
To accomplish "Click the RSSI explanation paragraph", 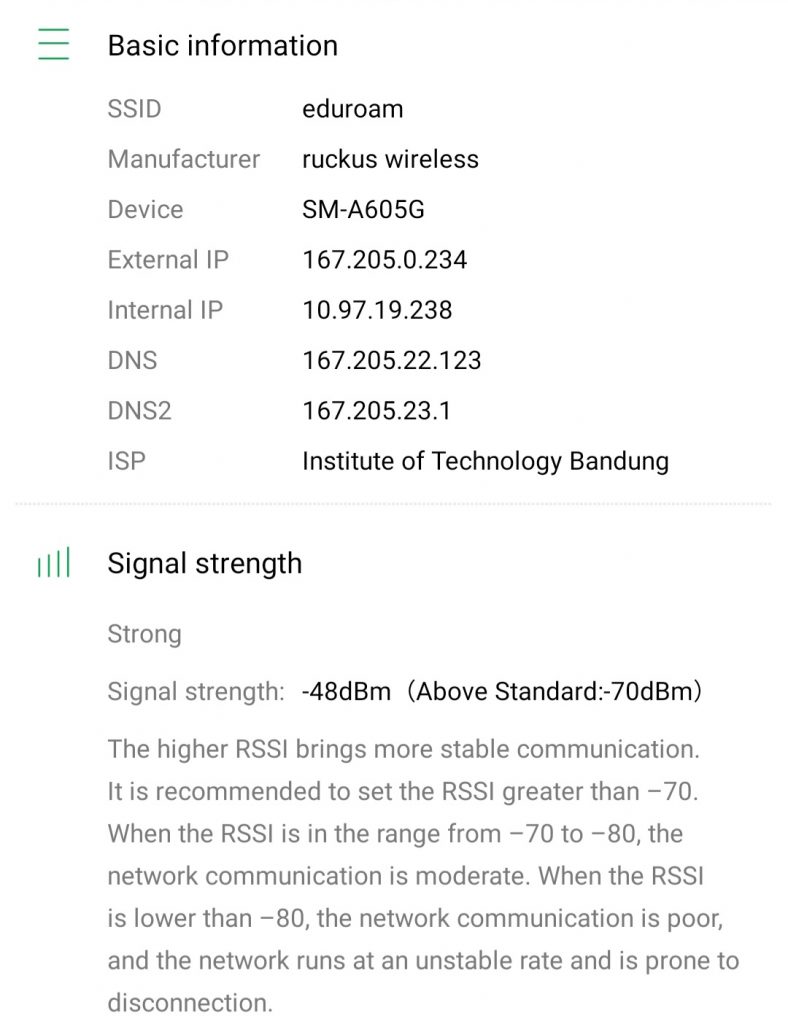I will [x=420, y=875].
